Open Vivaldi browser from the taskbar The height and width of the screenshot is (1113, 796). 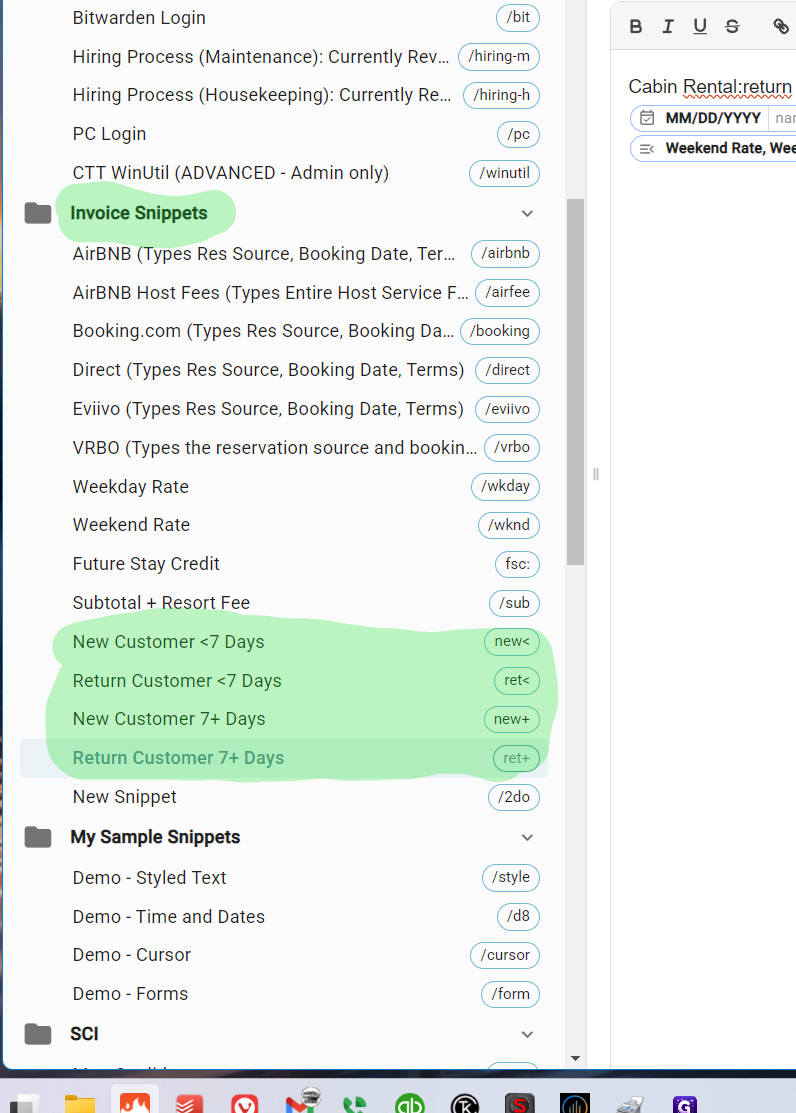[244, 1103]
